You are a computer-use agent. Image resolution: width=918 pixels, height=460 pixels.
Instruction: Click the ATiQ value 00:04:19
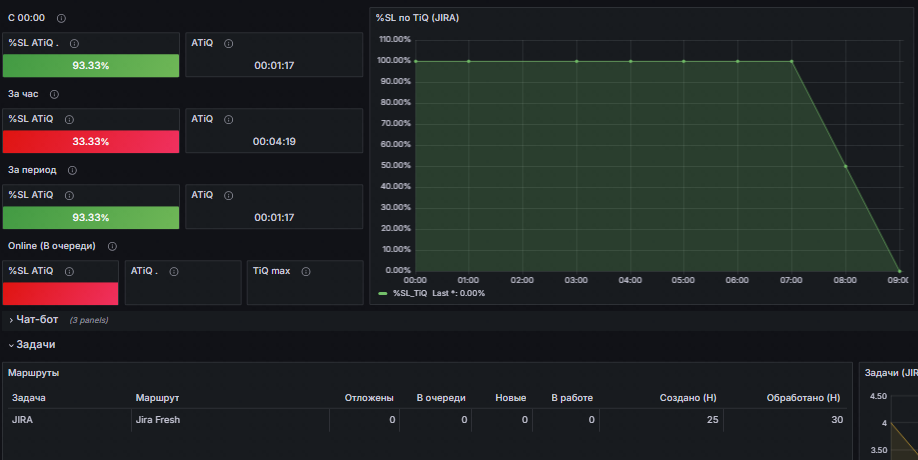[274, 142]
